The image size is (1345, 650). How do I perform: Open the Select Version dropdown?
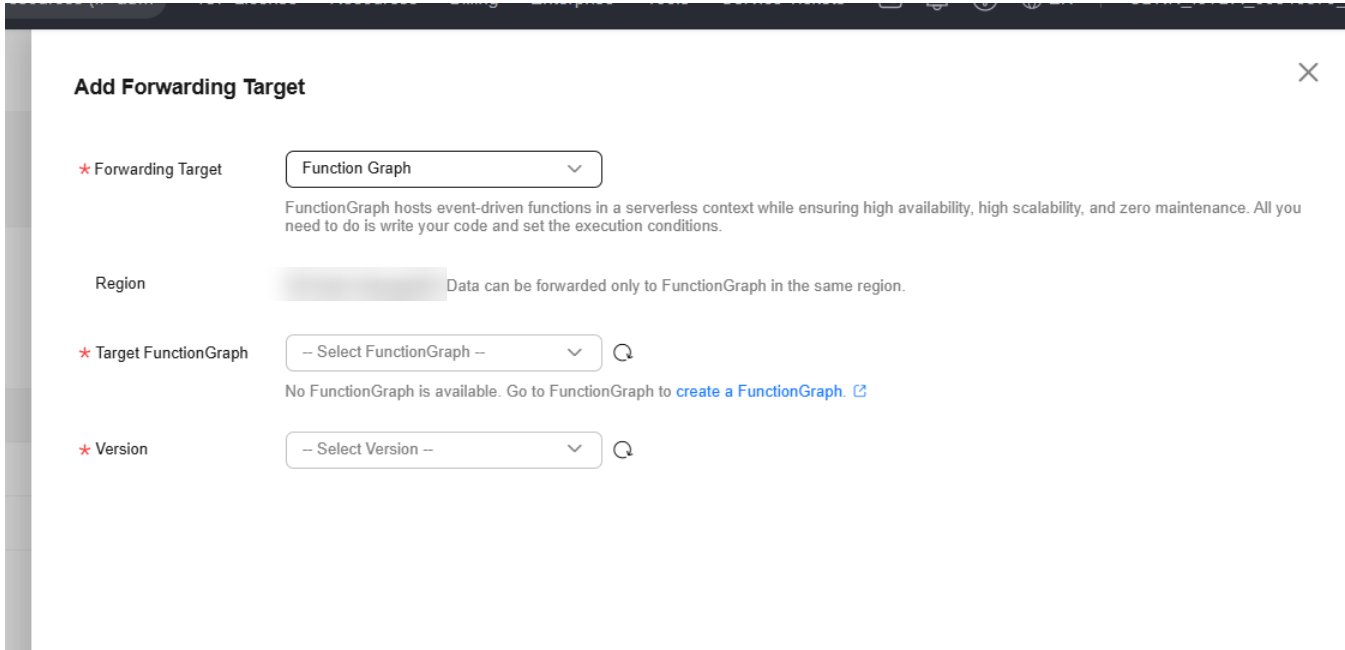(x=444, y=450)
